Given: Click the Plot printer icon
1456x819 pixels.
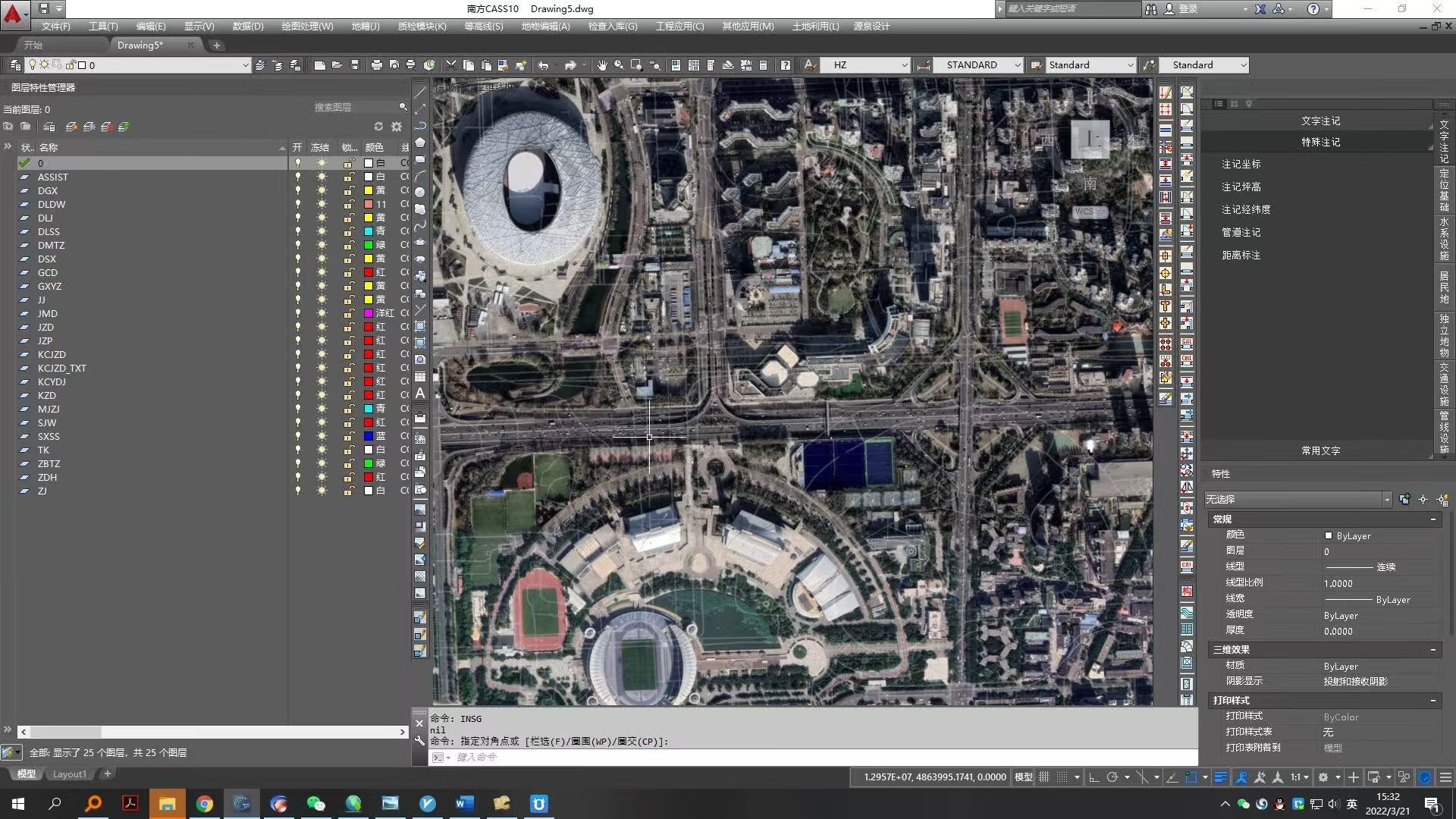Looking at the screenshot, I should pos(376,65).
